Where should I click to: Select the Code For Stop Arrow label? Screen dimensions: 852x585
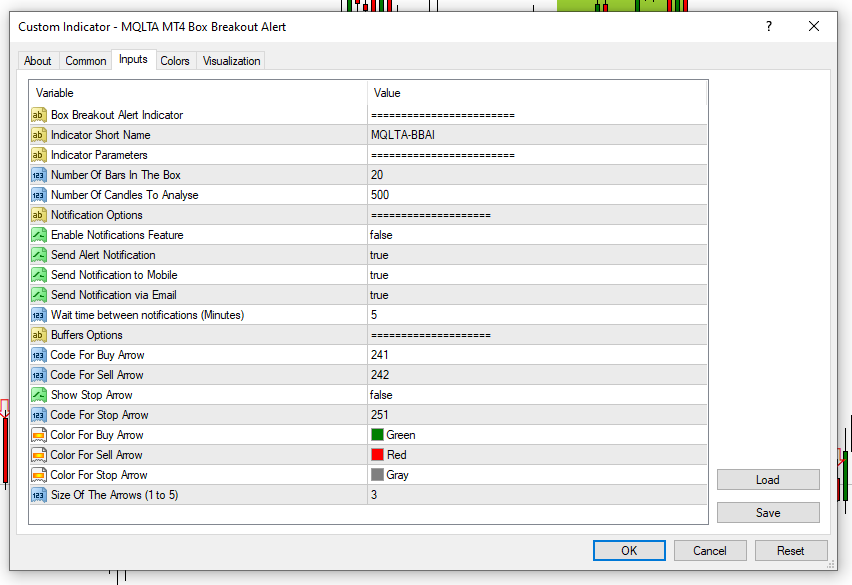(99, 415)
